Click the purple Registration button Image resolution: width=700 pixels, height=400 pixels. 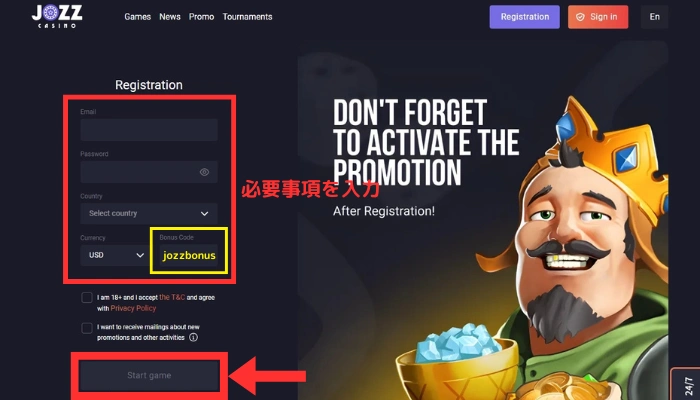525,17
